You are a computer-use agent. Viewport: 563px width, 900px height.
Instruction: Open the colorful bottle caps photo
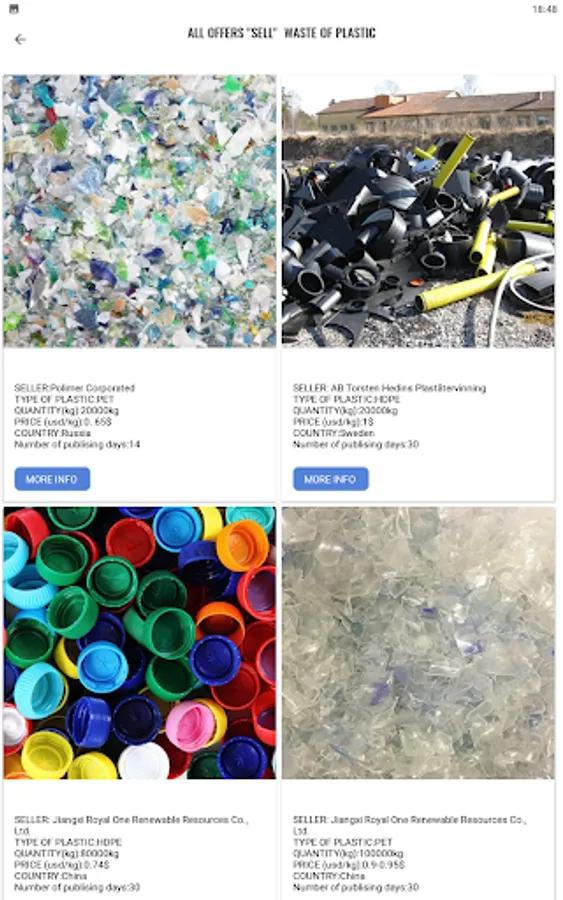[x=139, y=642]
